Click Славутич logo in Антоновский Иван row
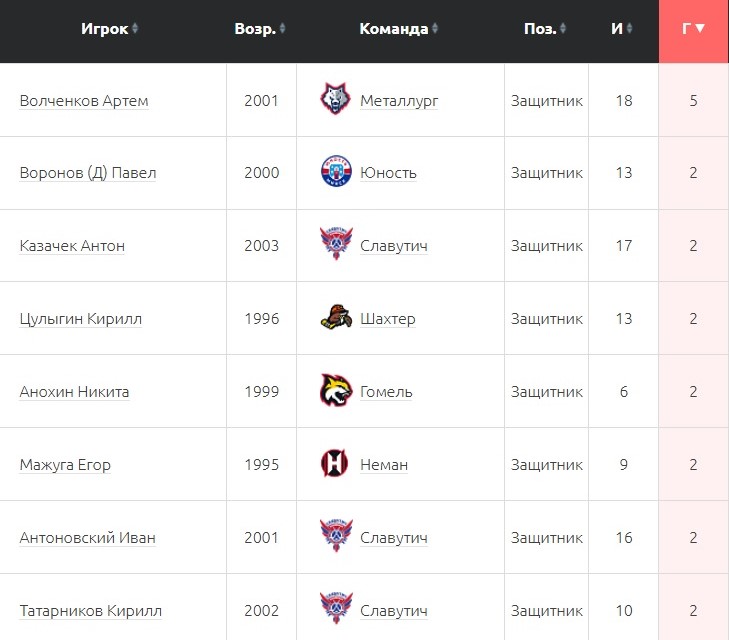 [x=336, y=538]
